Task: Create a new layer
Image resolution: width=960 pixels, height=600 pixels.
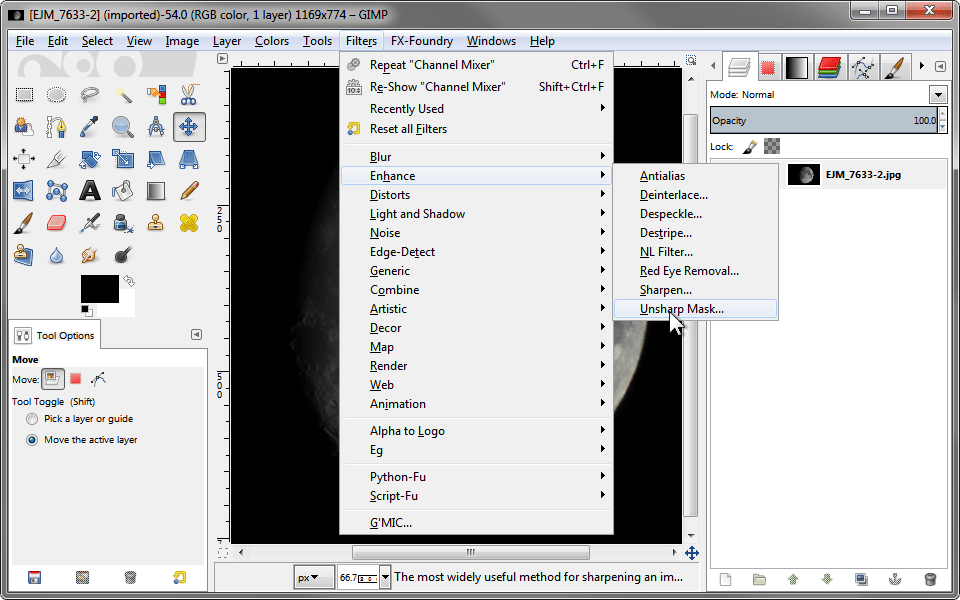Action: click(726, 579)
